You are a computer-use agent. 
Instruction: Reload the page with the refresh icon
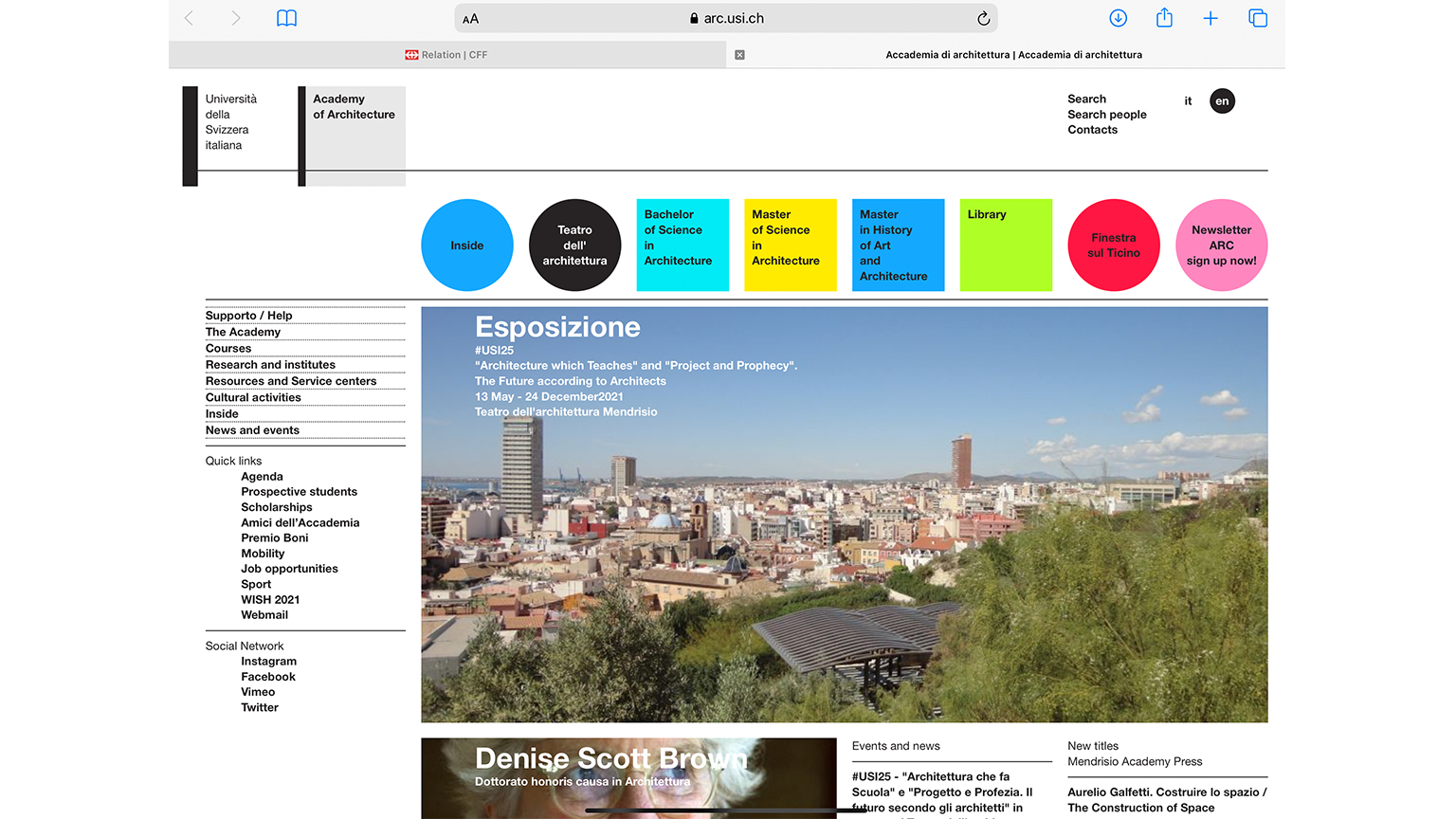984,18
